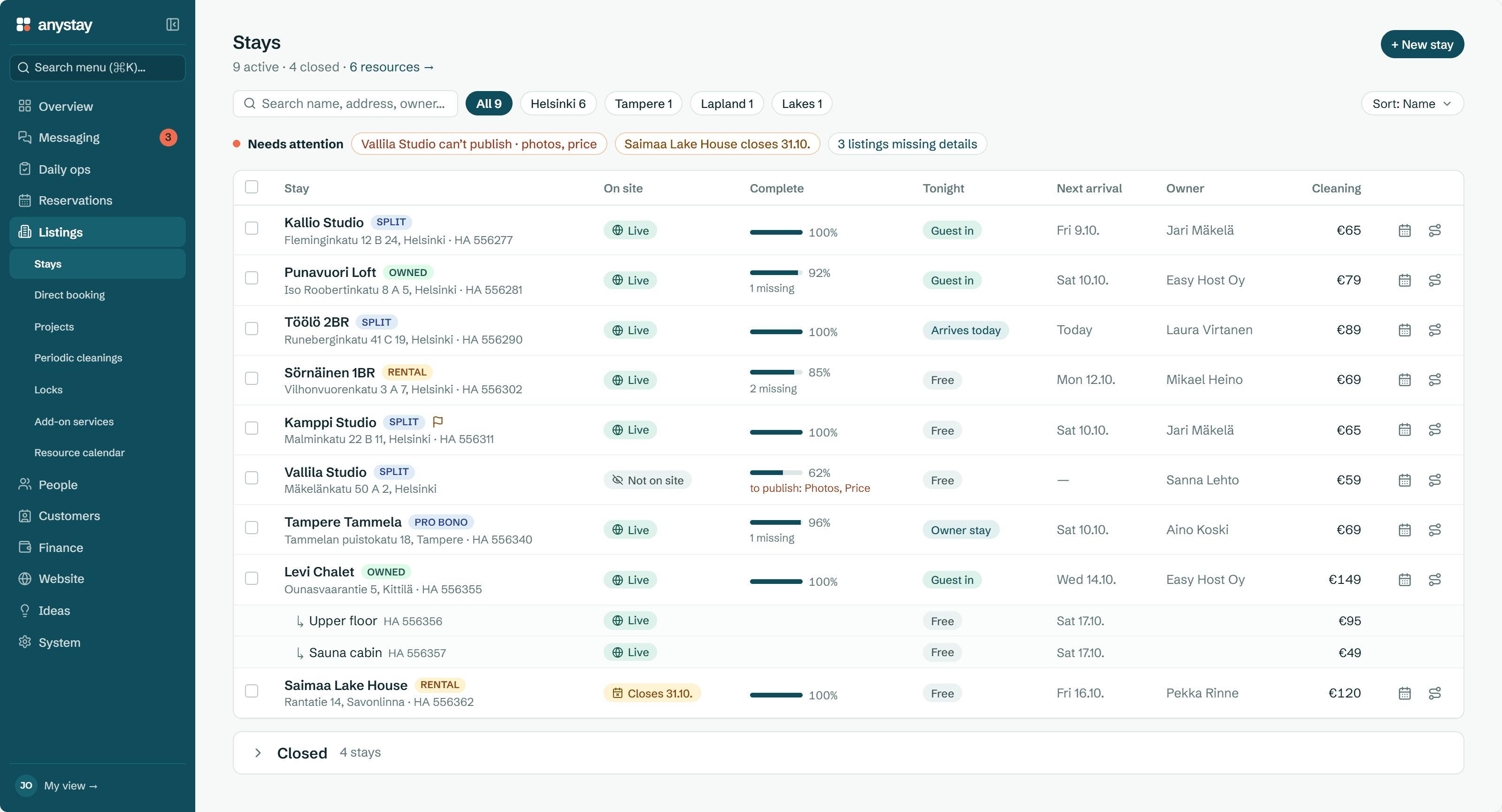The width and height of the screenshot is (1502, 812).
Task: Open settings sliders icon for Kallio Studio
Action: click(x=1434, y=230)
